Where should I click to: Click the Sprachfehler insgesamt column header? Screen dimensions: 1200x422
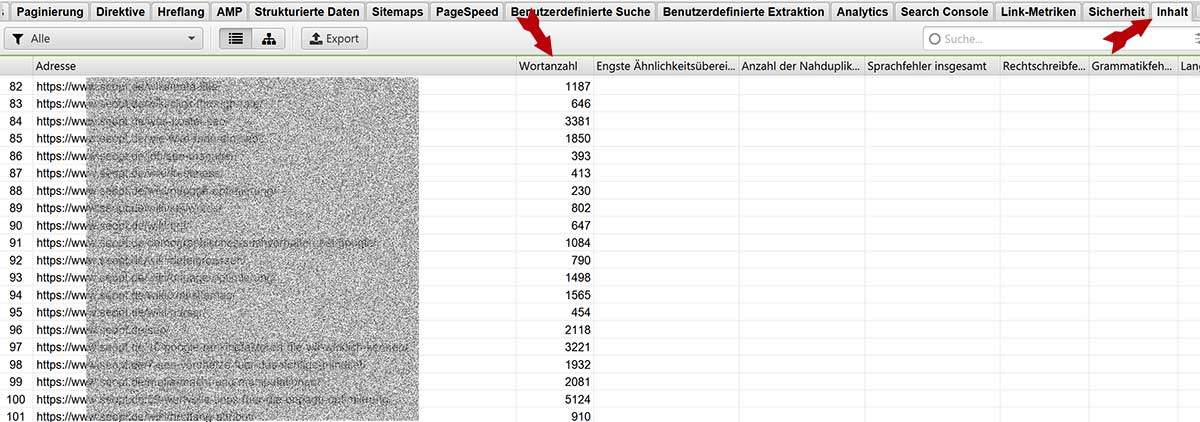tap(932, 66)
